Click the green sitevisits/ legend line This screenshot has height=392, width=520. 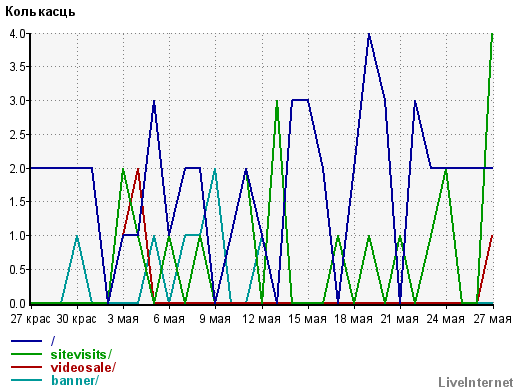(x=27, y=354)
